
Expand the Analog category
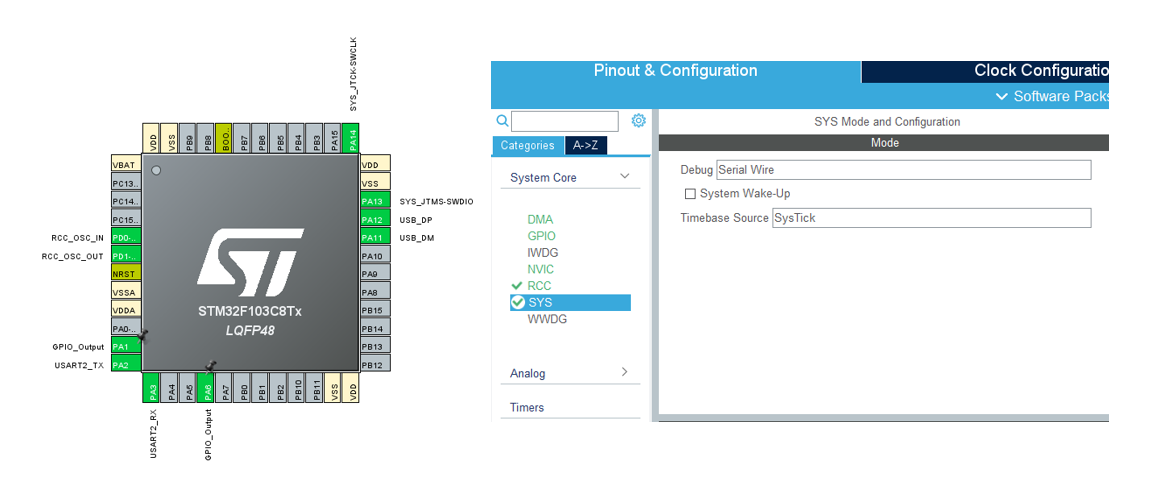click(624, 372)
